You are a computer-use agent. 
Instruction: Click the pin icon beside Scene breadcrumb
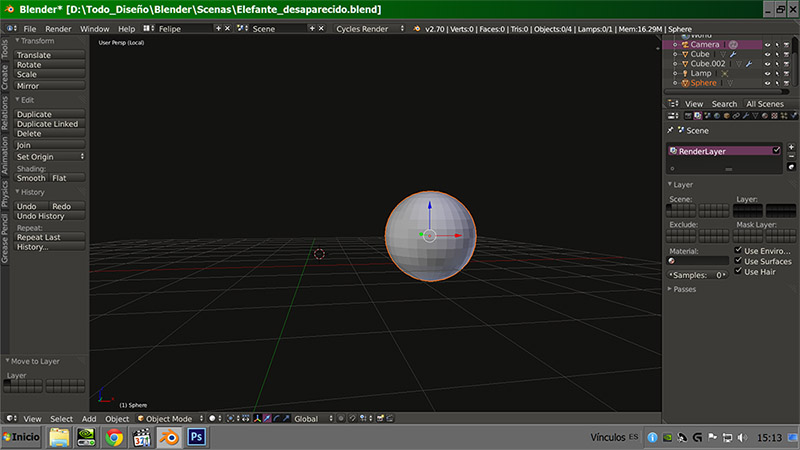[670, 130]
